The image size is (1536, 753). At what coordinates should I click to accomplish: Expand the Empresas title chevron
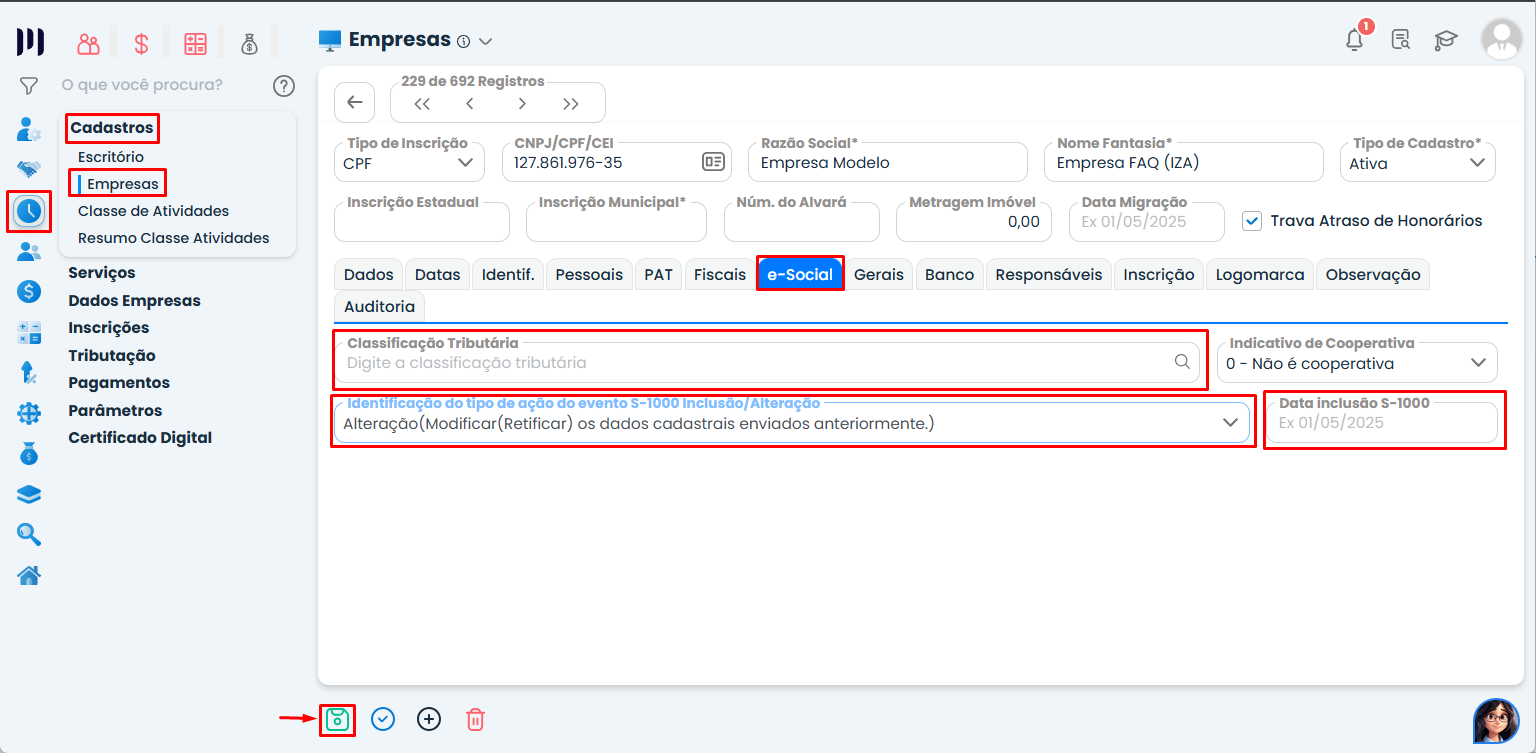[486, 42]
